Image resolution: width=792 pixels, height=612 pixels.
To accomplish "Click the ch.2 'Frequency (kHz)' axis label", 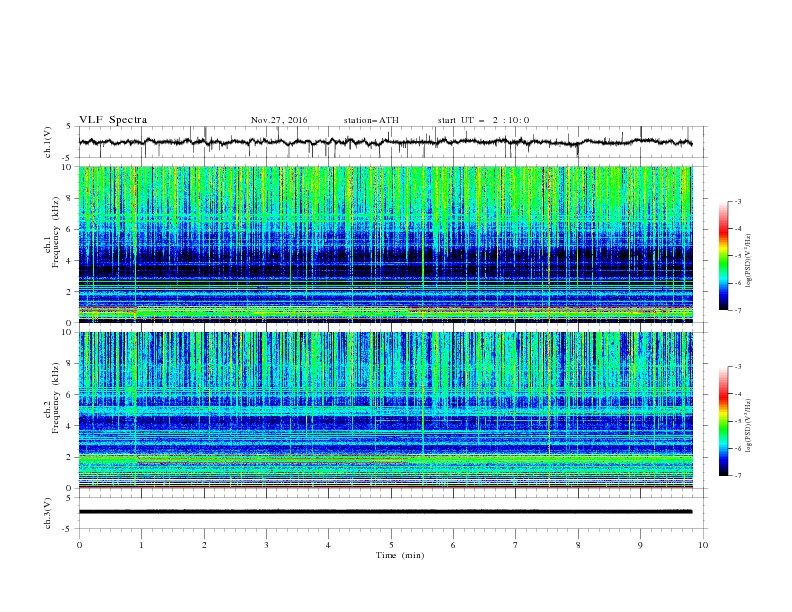I will pos(56,398).
